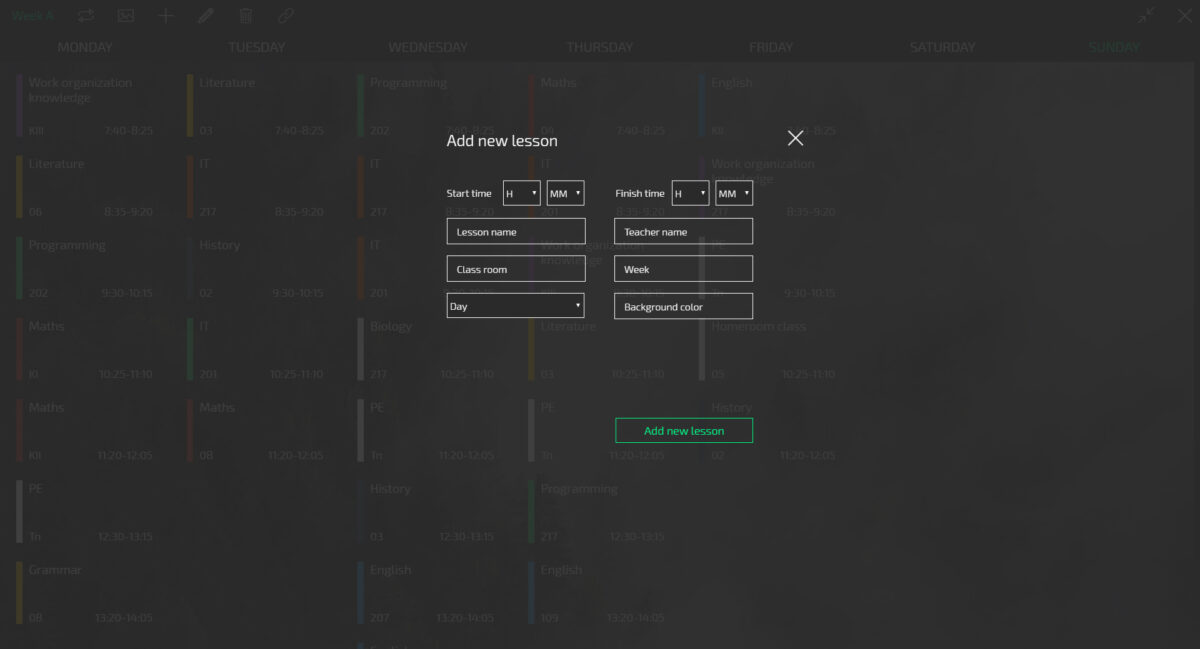Select the Week input field
This screenshot has height=649, width=1200.
pyautogui.click(x=684, y=269)
